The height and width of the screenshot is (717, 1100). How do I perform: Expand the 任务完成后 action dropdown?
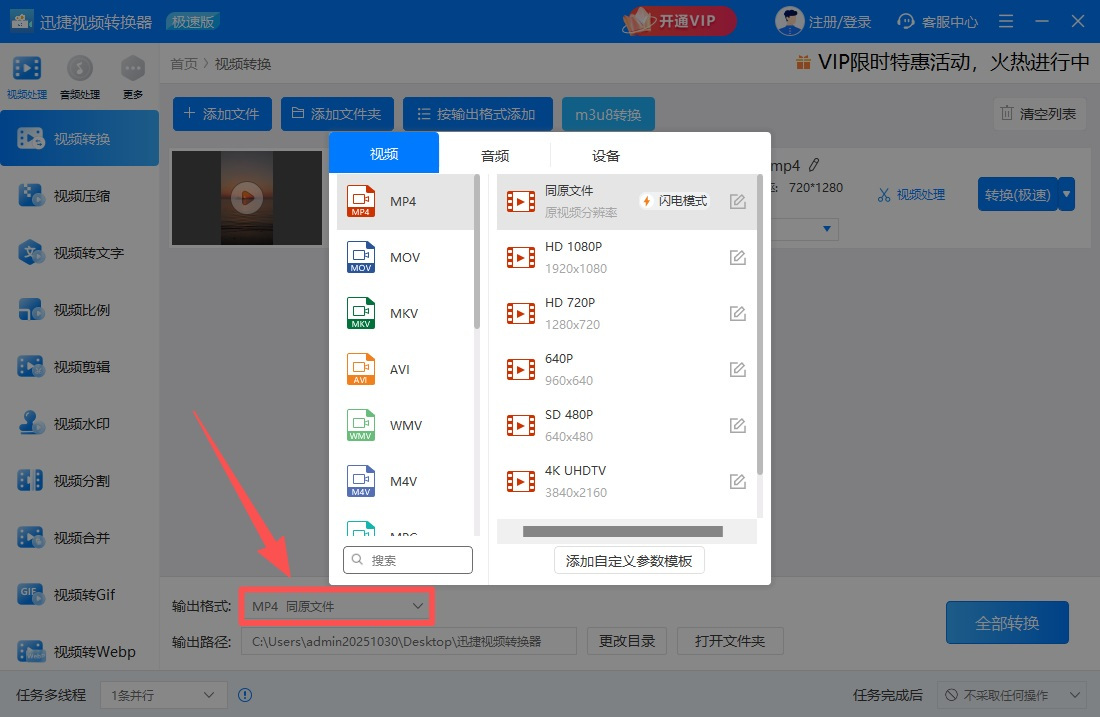1010,694
